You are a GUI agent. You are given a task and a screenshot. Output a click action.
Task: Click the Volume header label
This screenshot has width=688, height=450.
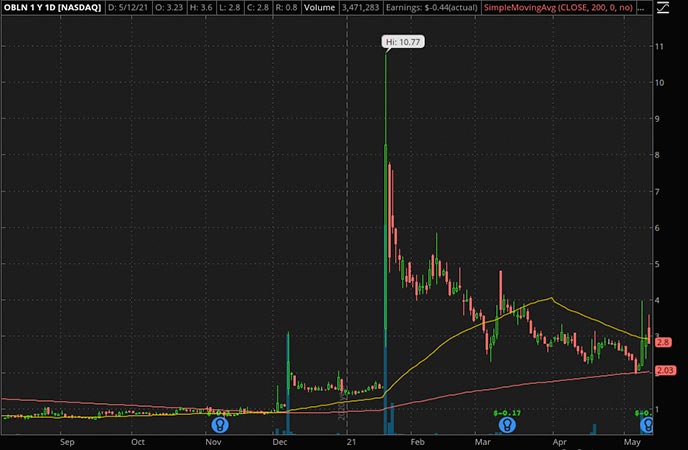[x=319, y=7]
